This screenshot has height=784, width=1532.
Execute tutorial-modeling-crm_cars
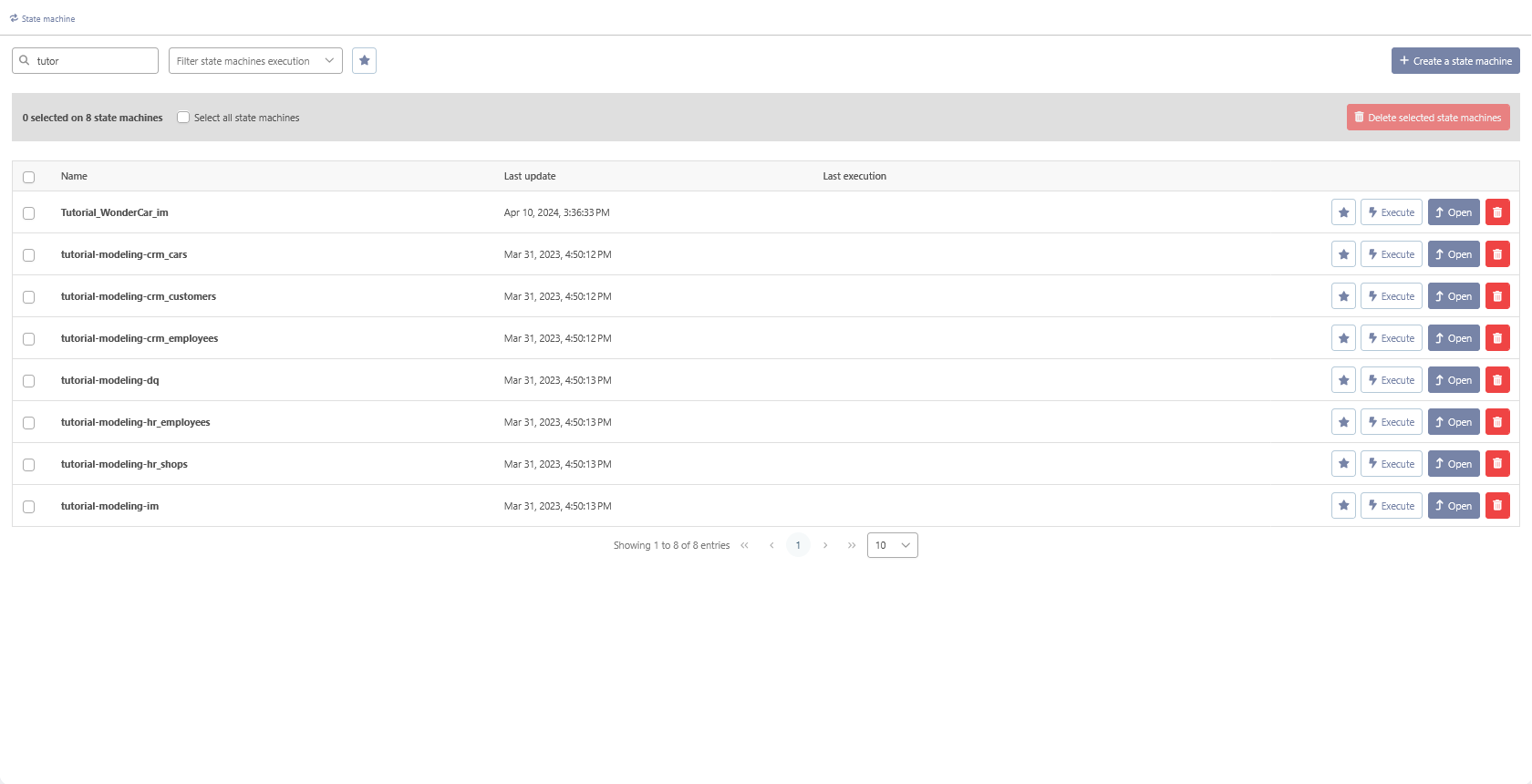coord(1392,254)
